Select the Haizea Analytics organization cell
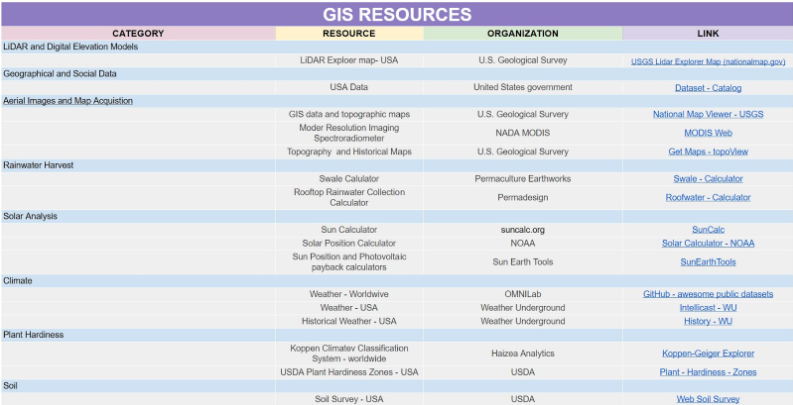 coord(523,353)
